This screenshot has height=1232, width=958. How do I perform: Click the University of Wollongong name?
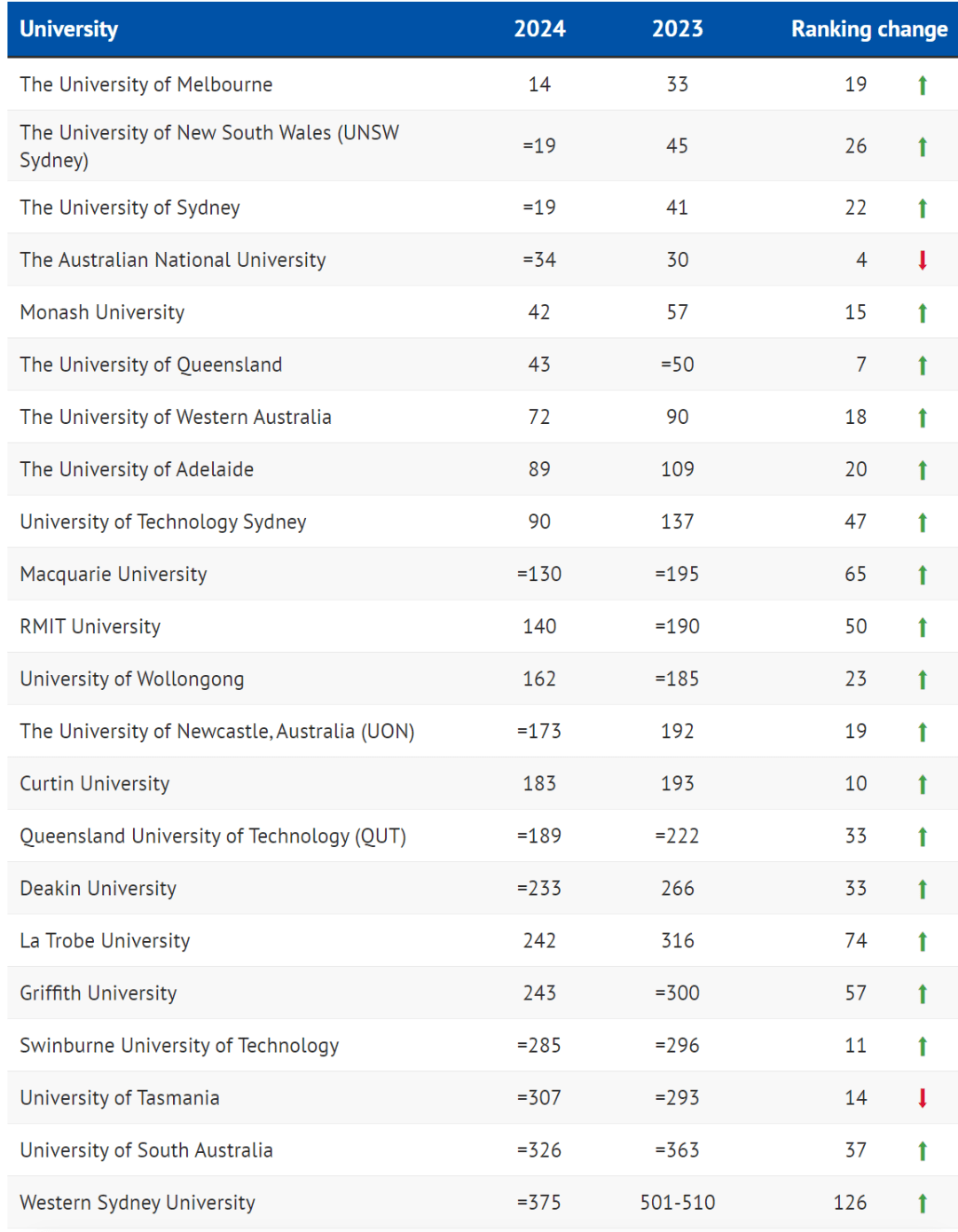(132, 679)
